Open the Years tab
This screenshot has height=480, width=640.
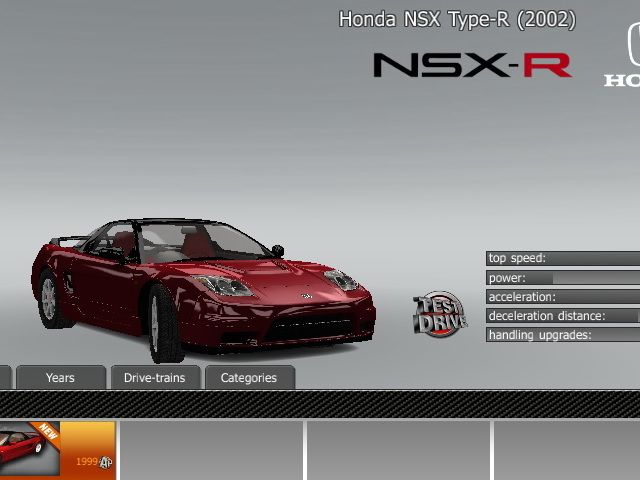(x=60, y=378)
